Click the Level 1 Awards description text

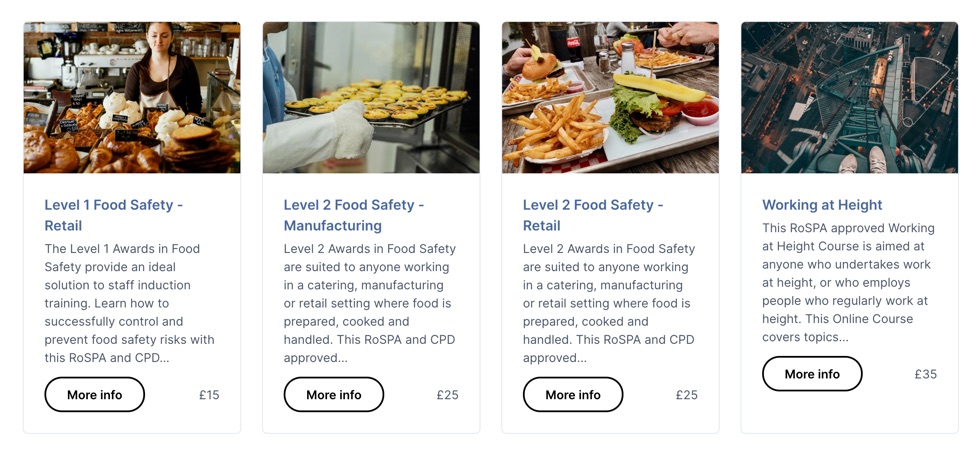point(130,303)
